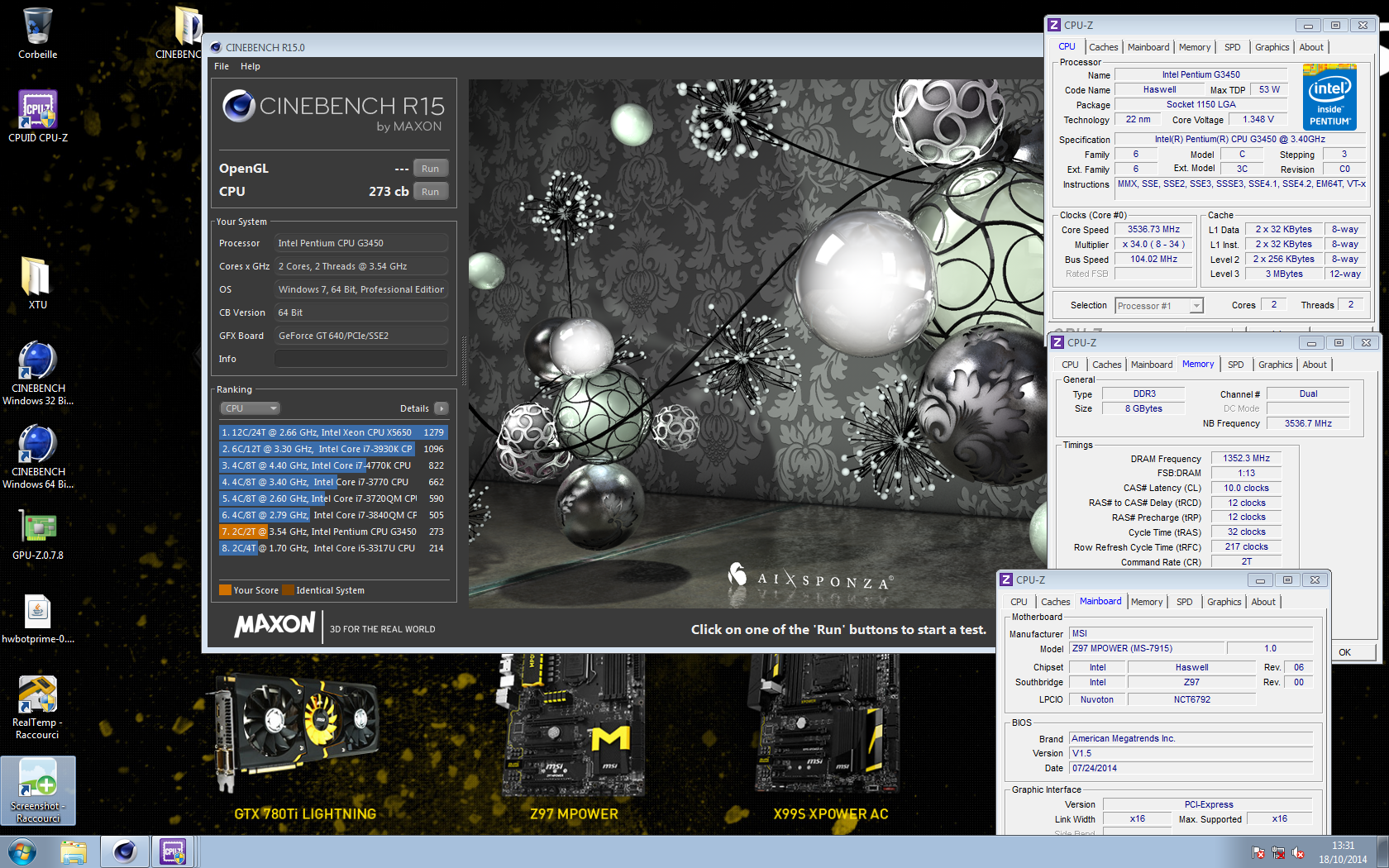Click the BIOS version V1.5 field

(x=1191, y=753)
